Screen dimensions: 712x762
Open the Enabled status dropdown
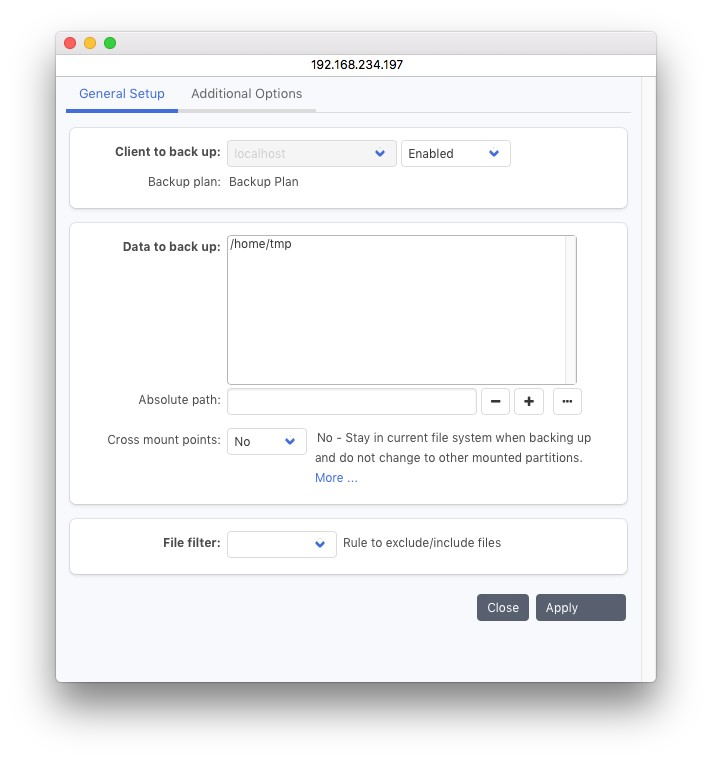(x=455, y=153)
